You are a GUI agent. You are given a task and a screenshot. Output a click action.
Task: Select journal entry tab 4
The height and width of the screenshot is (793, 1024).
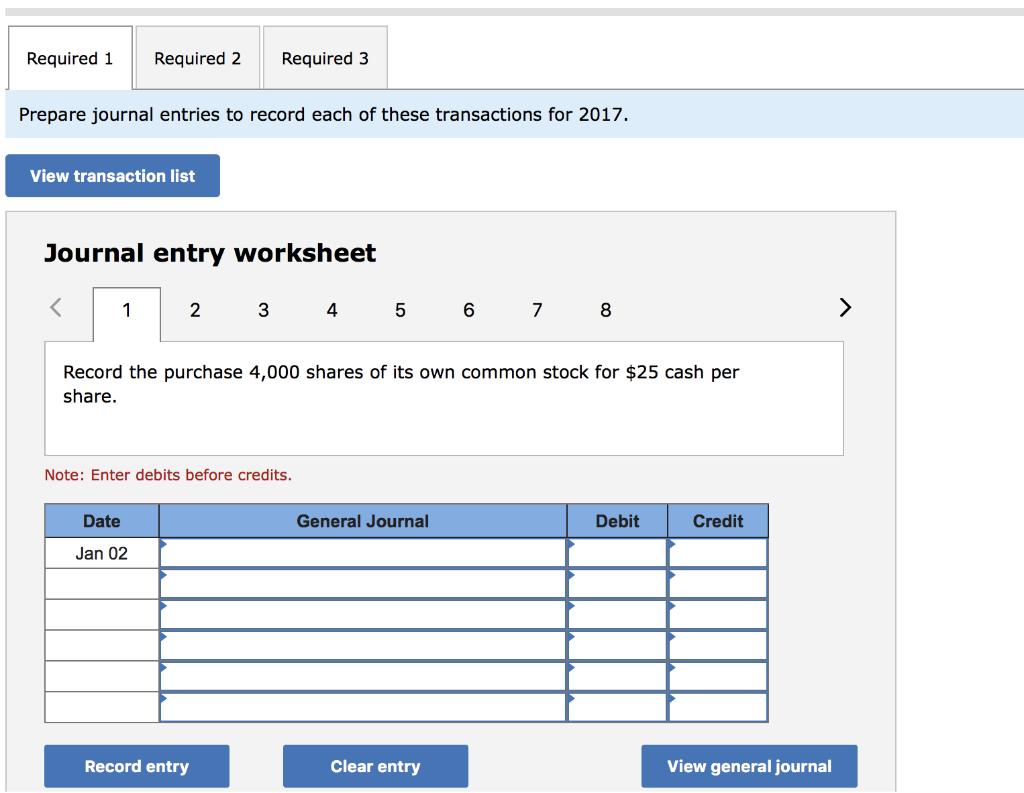click(x=332, y=310)
